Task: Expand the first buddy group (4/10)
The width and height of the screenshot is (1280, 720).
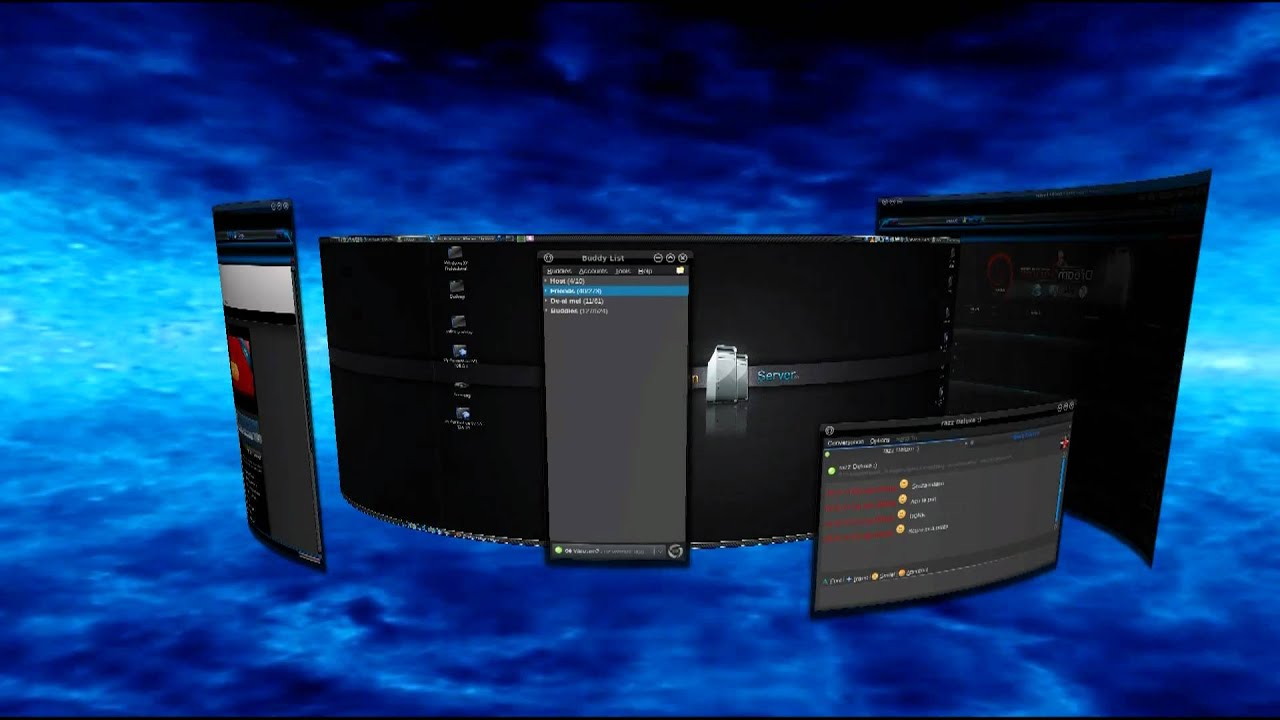Action: [615, 281]
